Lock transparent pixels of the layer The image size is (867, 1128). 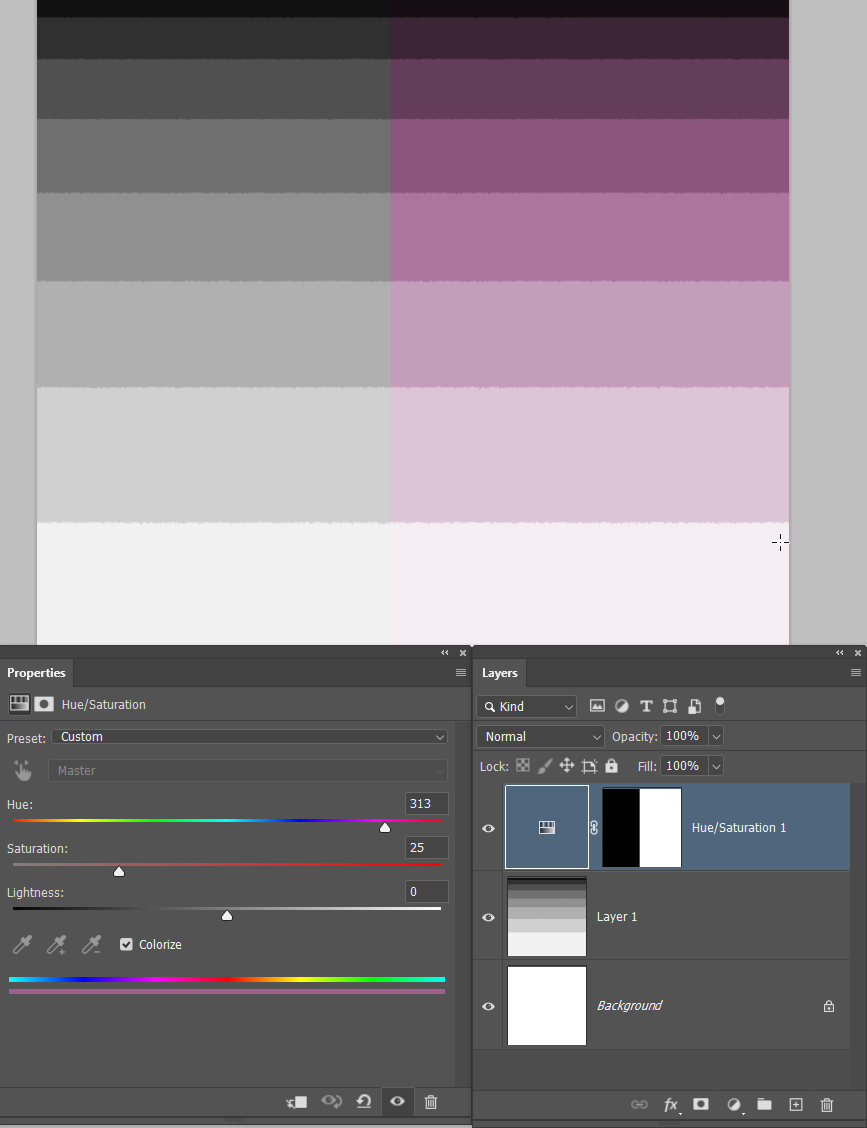(523, 765)
